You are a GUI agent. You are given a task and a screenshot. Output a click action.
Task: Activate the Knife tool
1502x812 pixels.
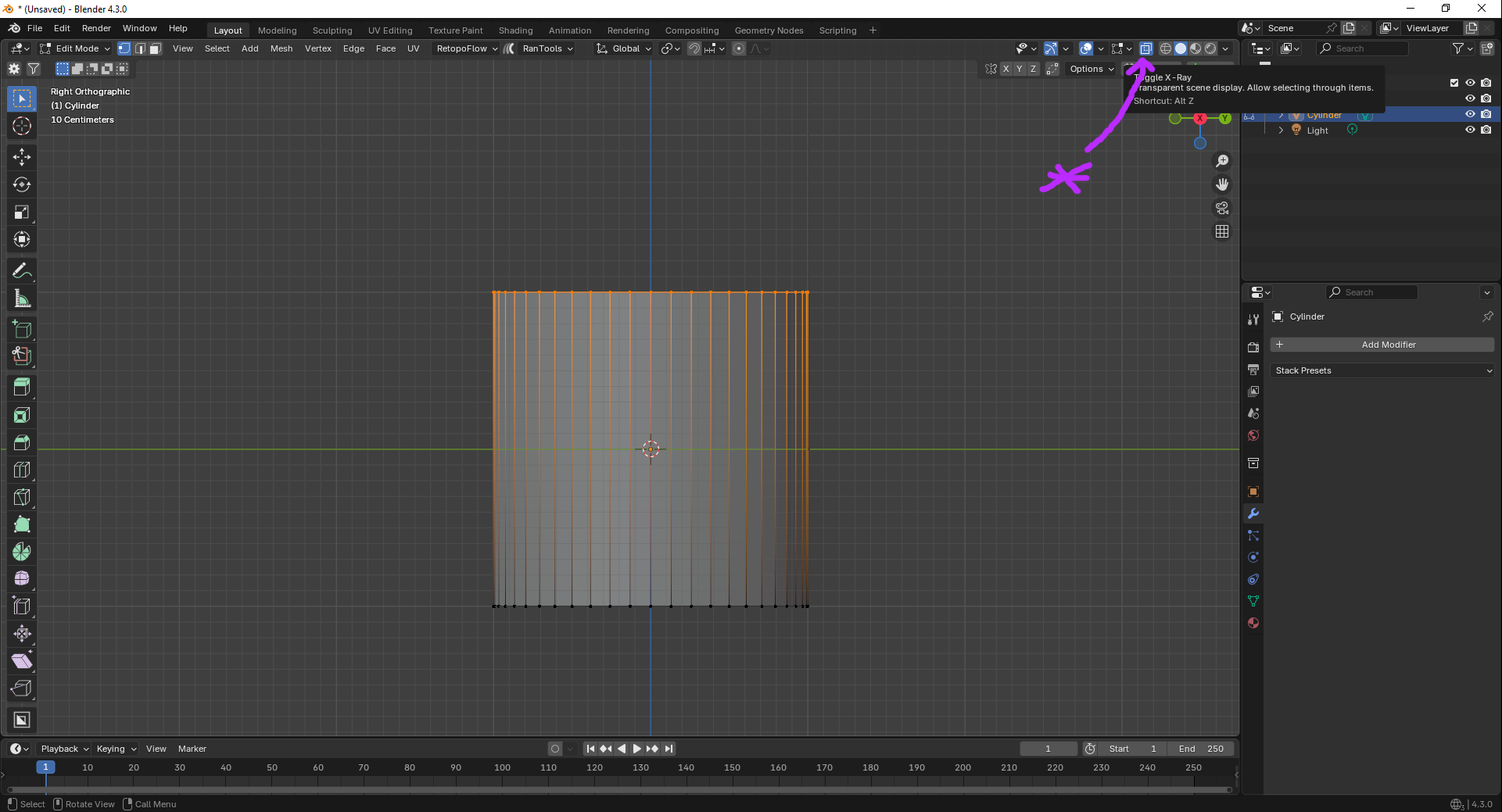coord(22,497)
